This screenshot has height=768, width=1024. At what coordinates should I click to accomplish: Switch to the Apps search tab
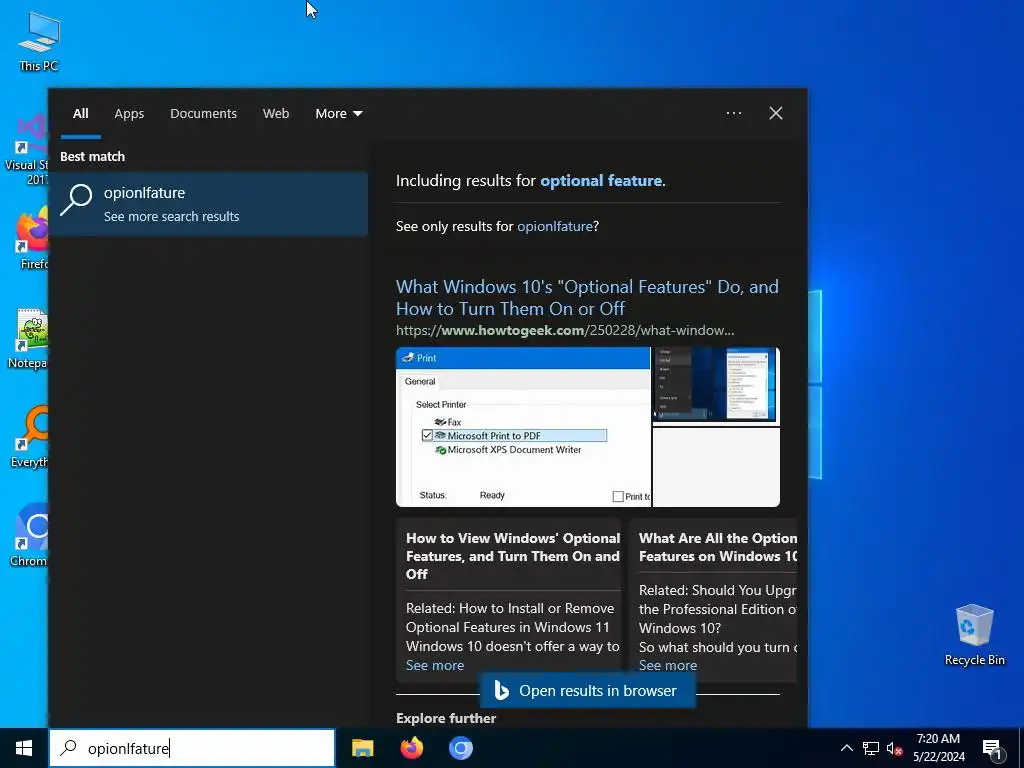[129, 114]
